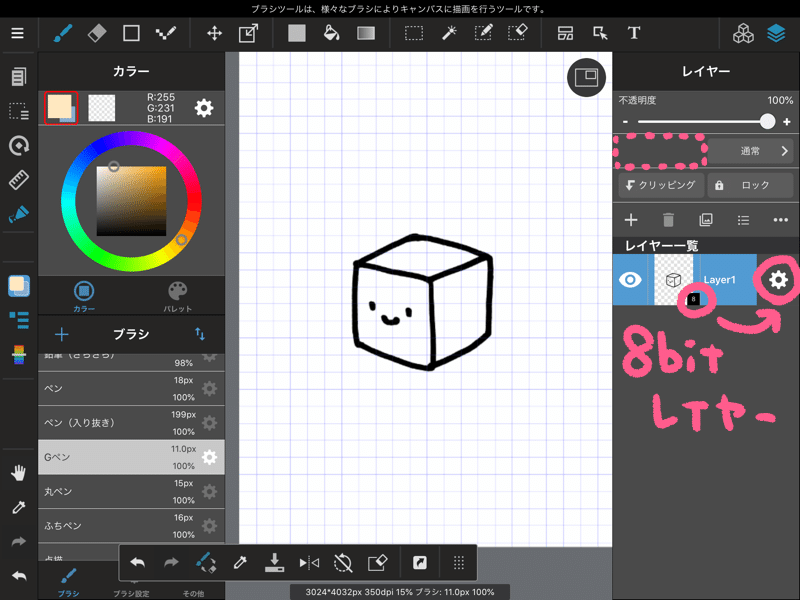This screenshot has height=600, width=800.
Task: Open color settings gear next to RGB values
Action: pyautogui.click(x=204, y=108)
